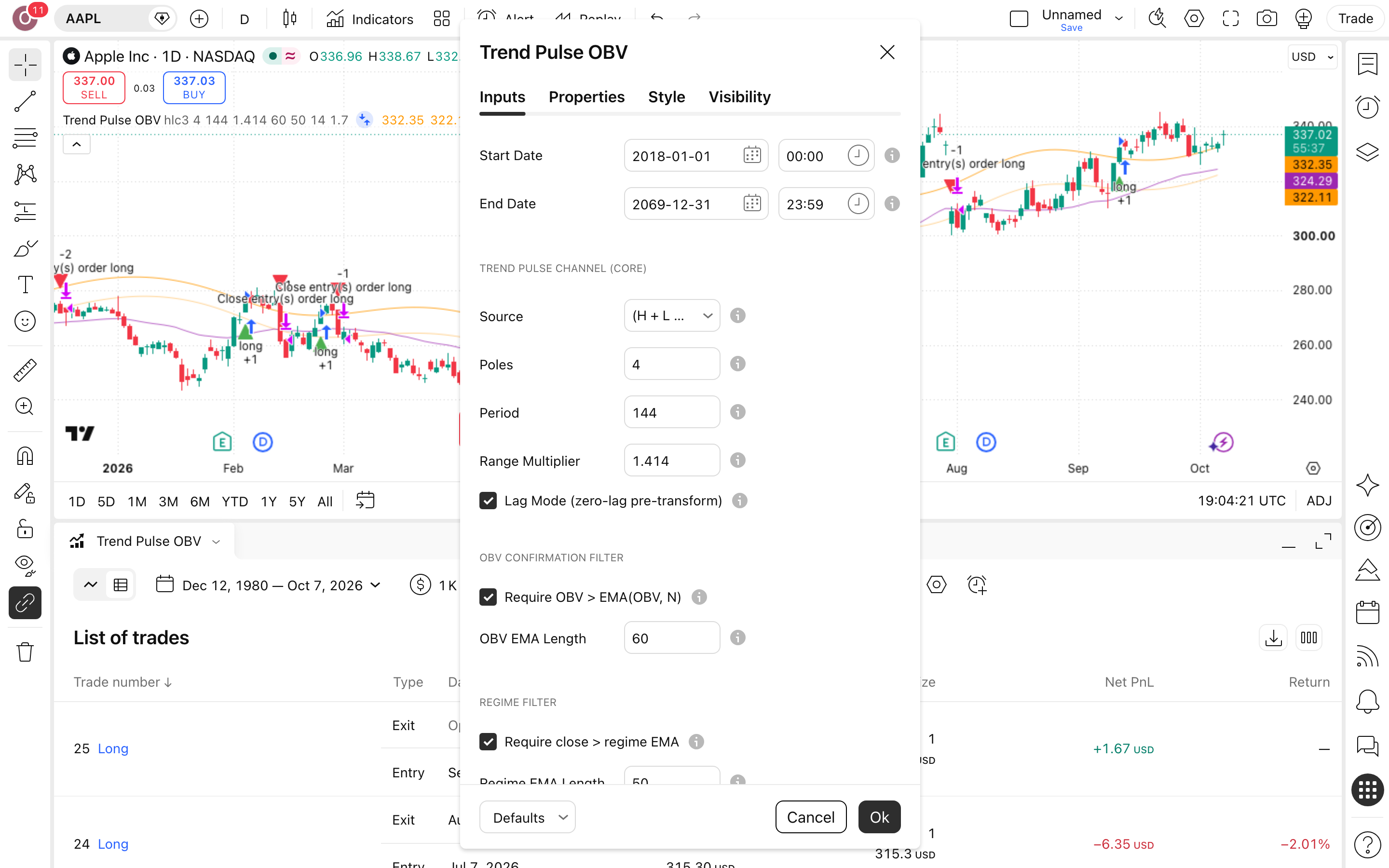Show info tooltip for Poles input
Viewport: 1389px width, 868px height.
[x=737, y=364]
